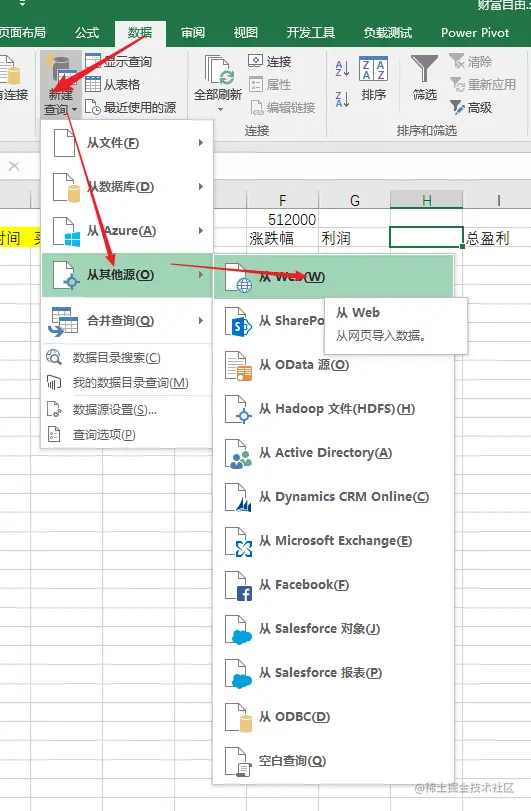Screen dimensions: 531x811
Task: Choose 从 Salesforce 对象(J)
Action: pyautogui.click(x=333, y=628)
